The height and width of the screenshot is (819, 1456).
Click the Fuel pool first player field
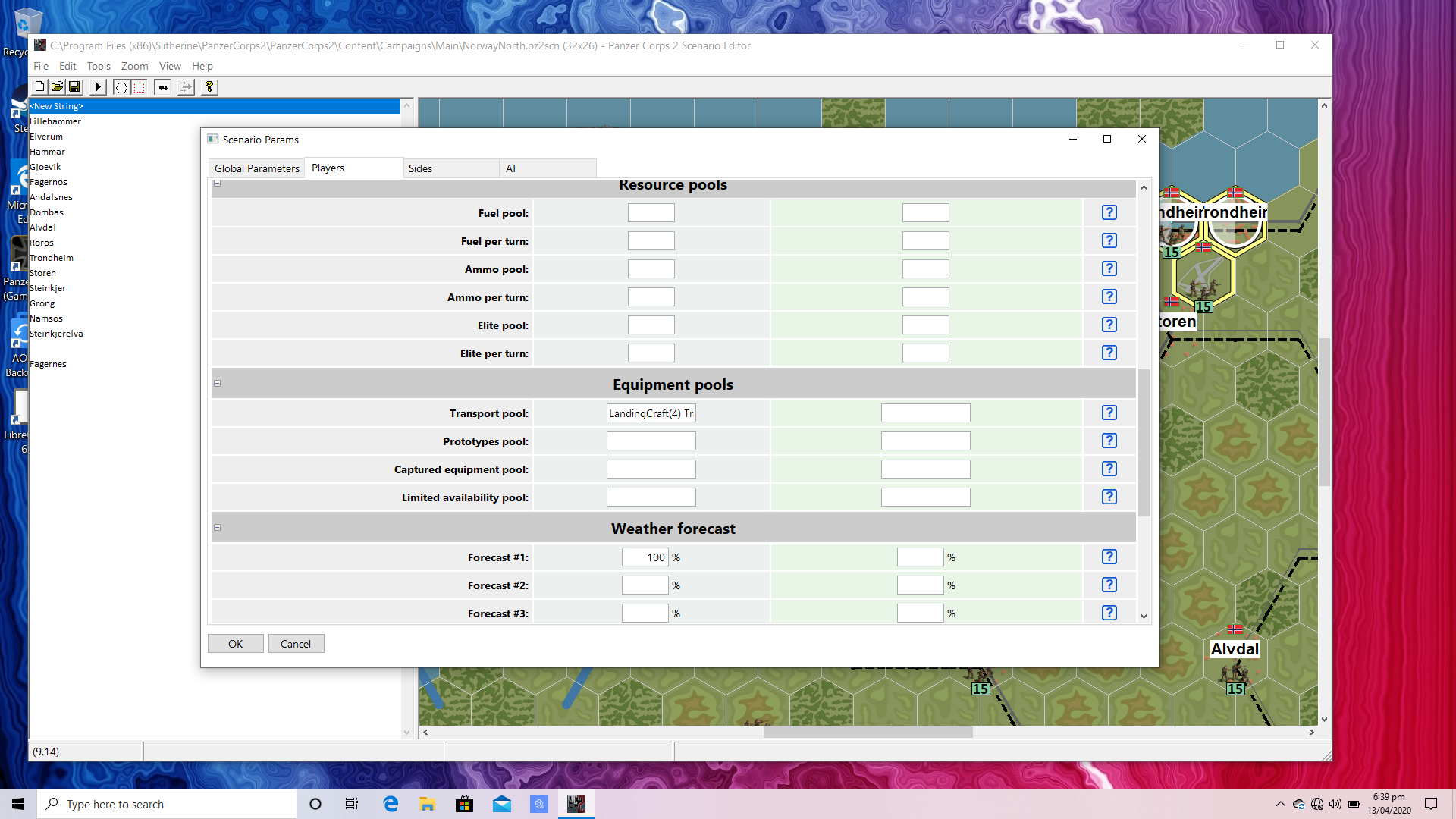[651, 213]
